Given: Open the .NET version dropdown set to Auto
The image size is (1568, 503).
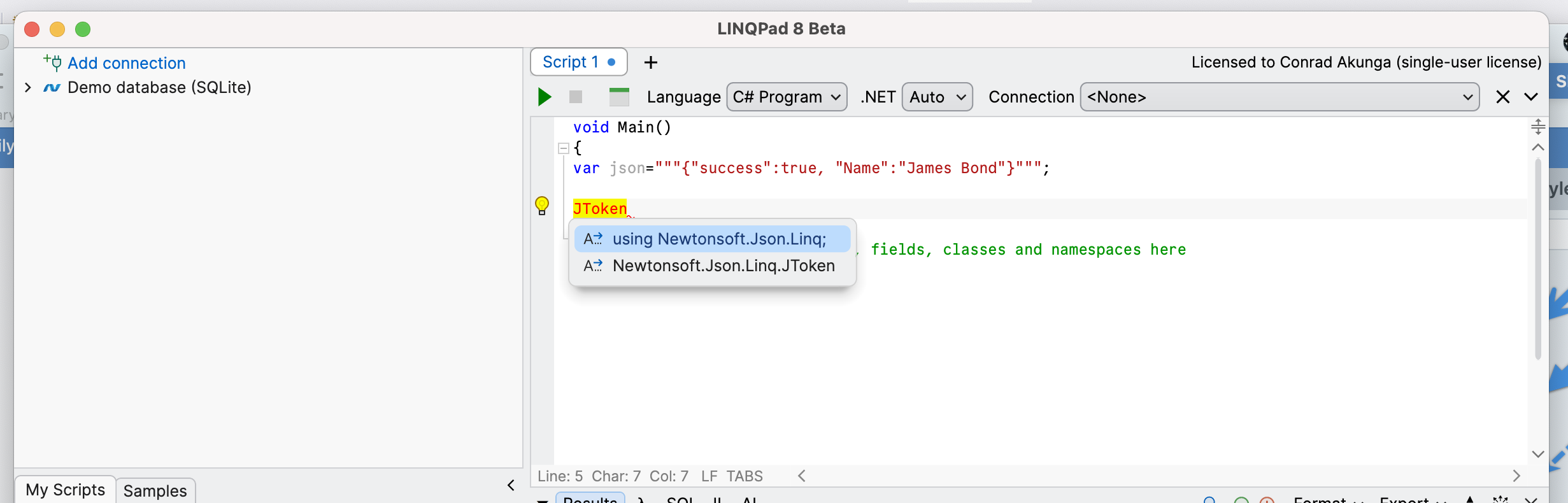Looking at the screenshot, I should point(937,97).
